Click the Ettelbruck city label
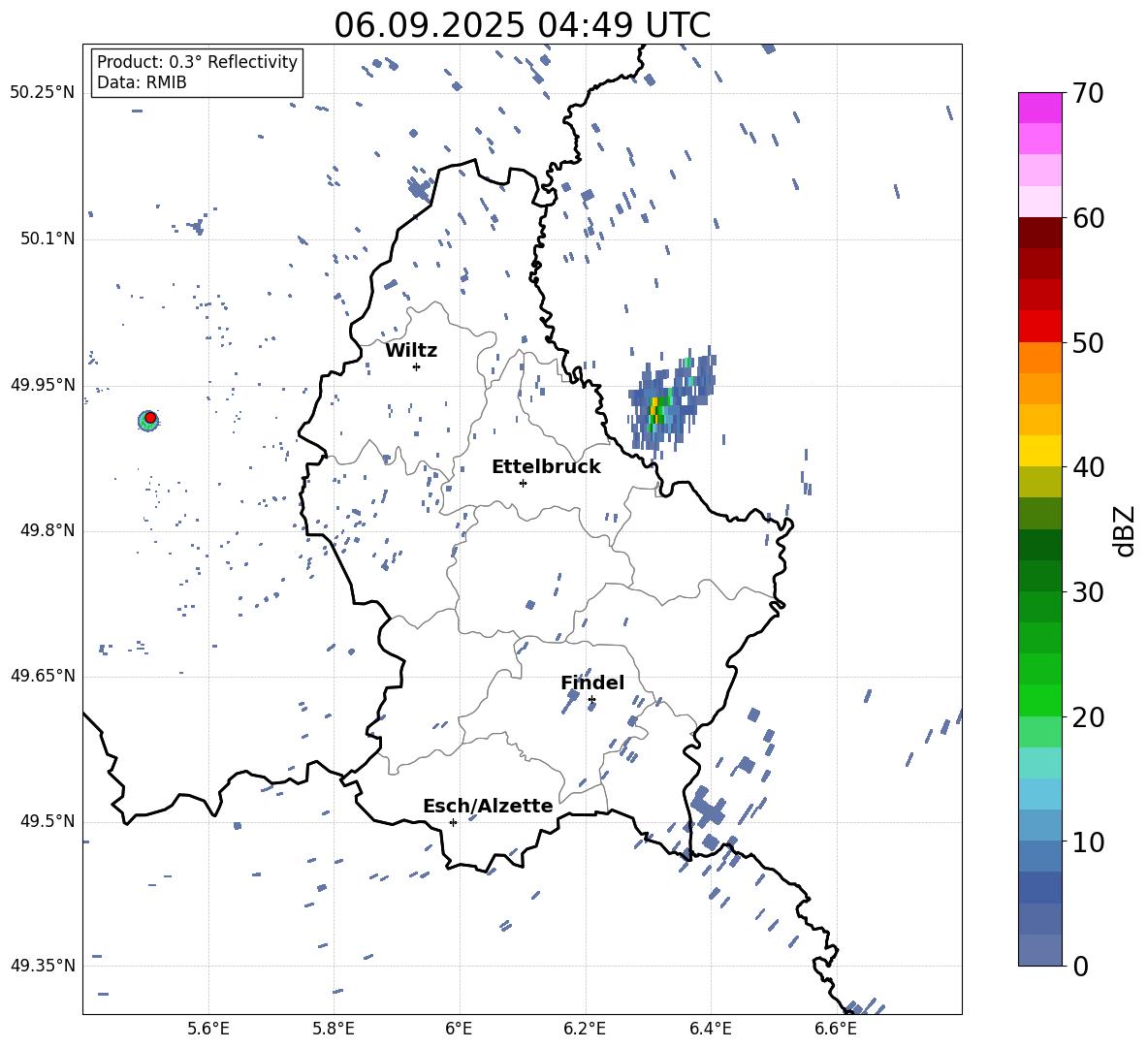The width and height of the screenshot is (1148, 1048). pos(546,467)
